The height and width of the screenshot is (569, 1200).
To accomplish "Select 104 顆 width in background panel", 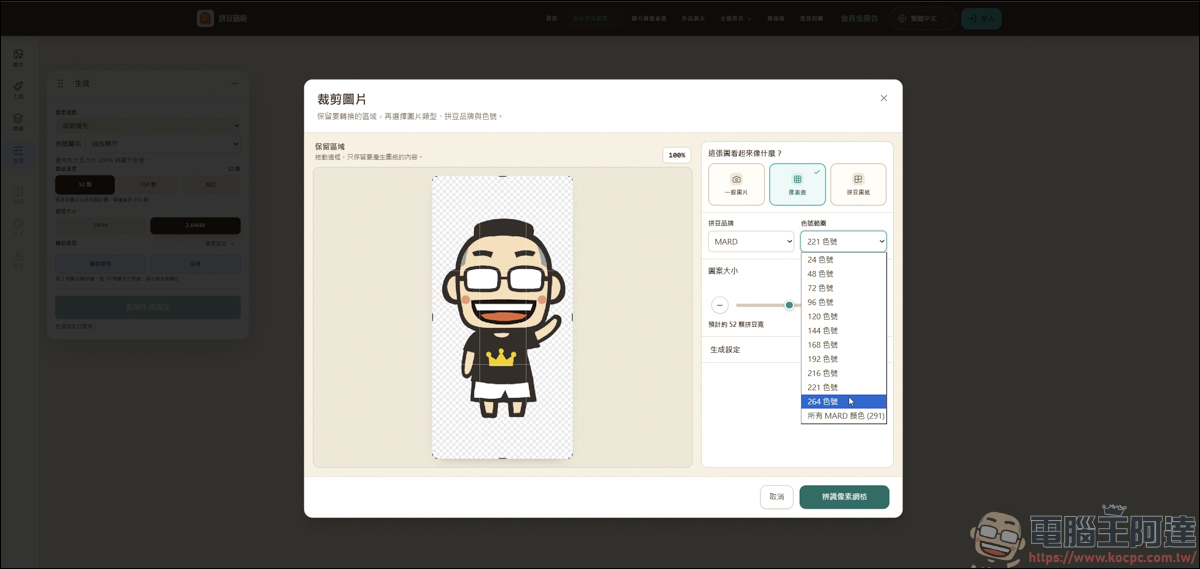I will click(147, 184).
